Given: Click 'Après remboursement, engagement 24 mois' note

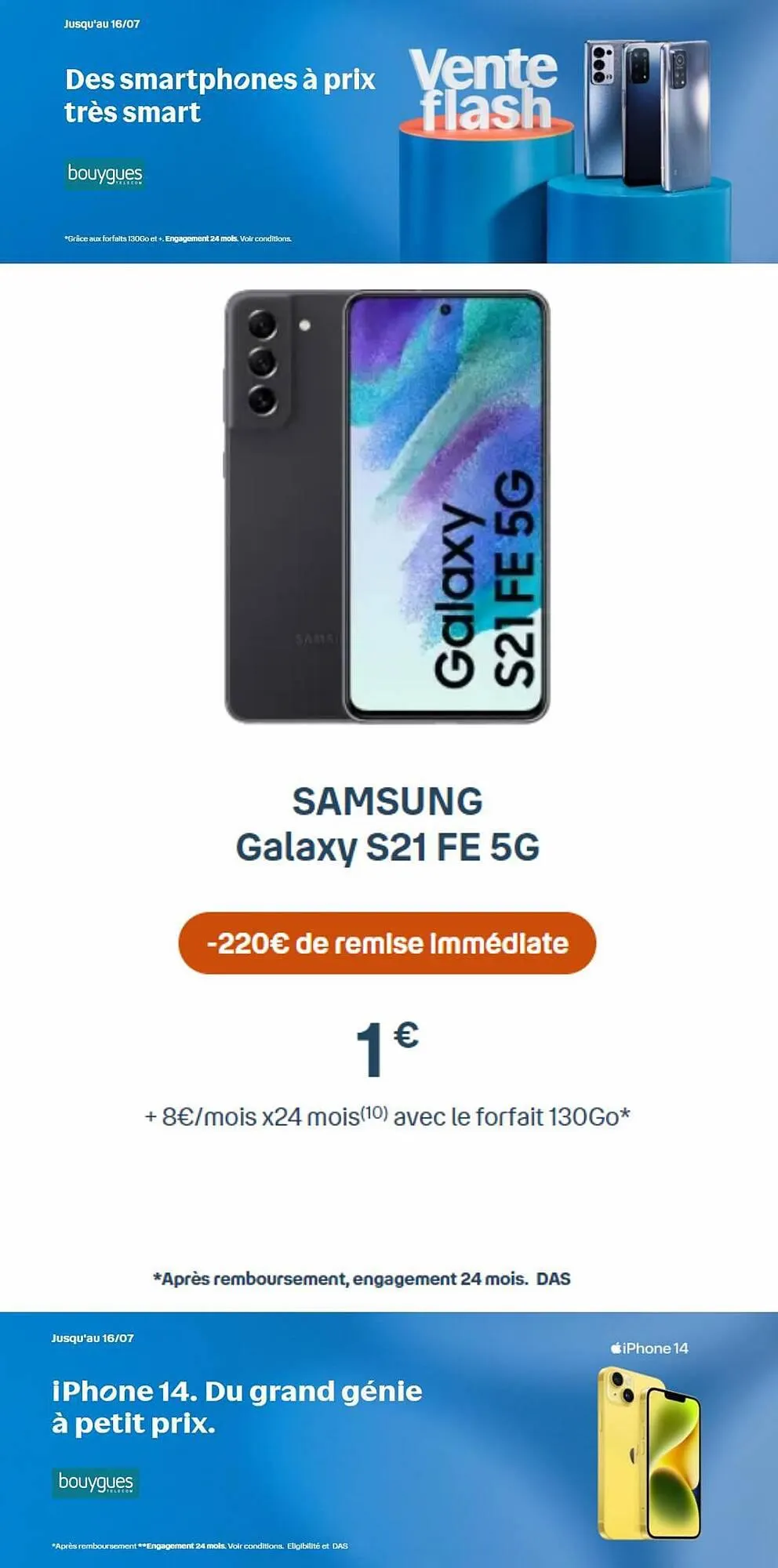Looking at the screenshot, I should click(x=340, y=1279).
